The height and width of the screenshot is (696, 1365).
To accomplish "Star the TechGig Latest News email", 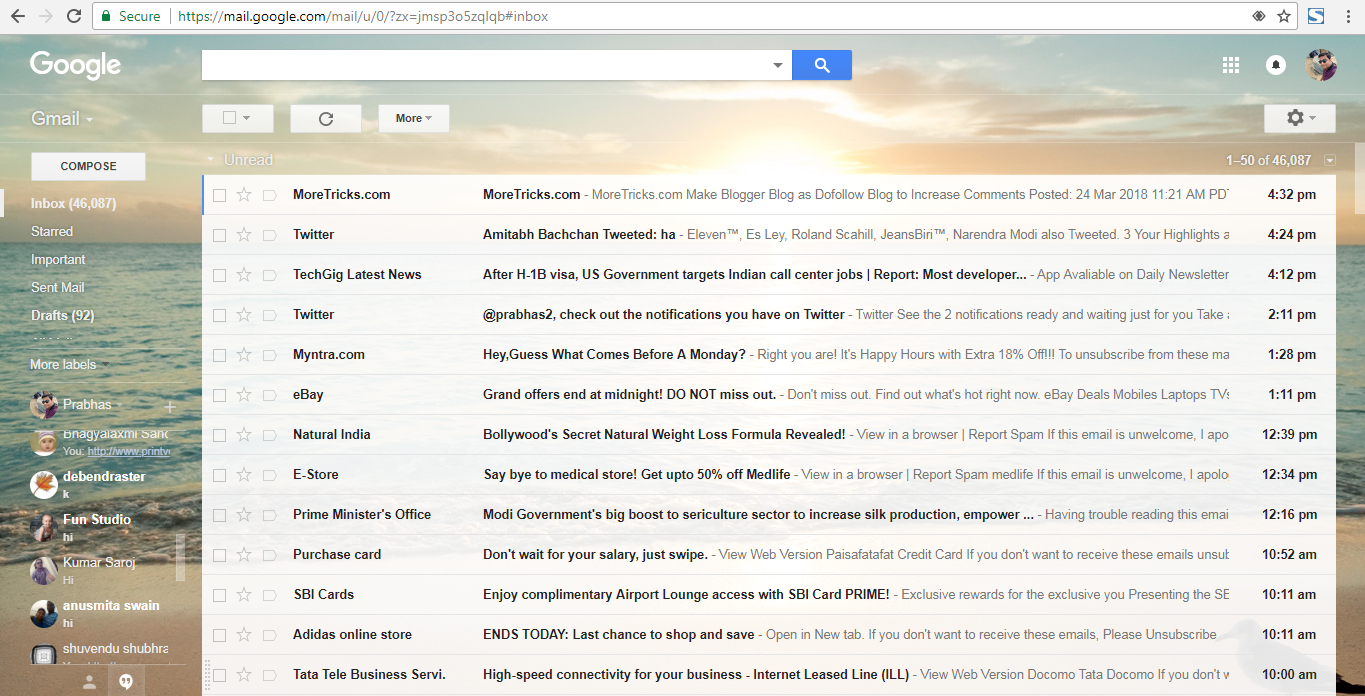I will pyautogui.click(x=244, y=275).
